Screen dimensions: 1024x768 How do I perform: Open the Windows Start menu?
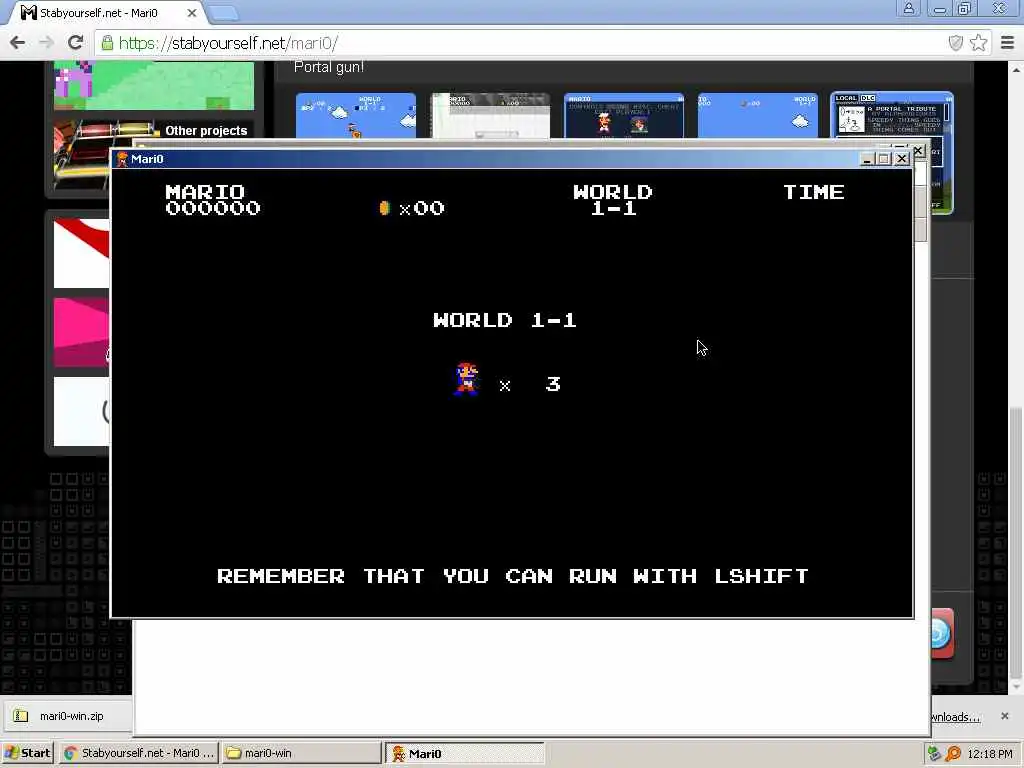coord(27,753)
